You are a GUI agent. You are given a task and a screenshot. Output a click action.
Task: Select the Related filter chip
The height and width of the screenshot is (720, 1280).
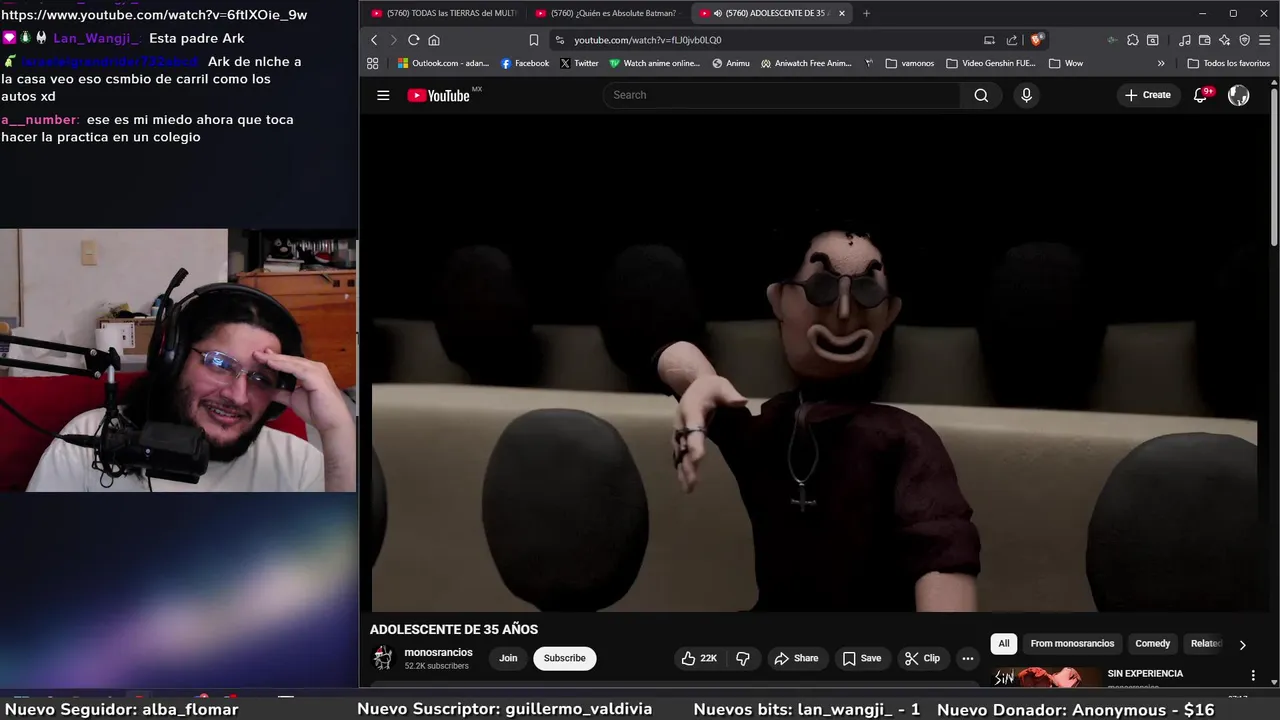1206,644
